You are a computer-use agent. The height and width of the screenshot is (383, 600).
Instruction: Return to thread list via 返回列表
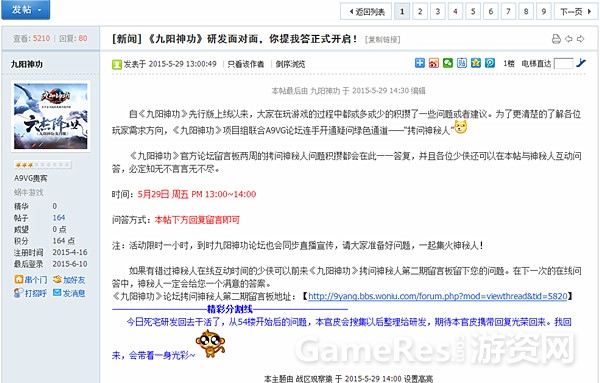tap(366, 11)
